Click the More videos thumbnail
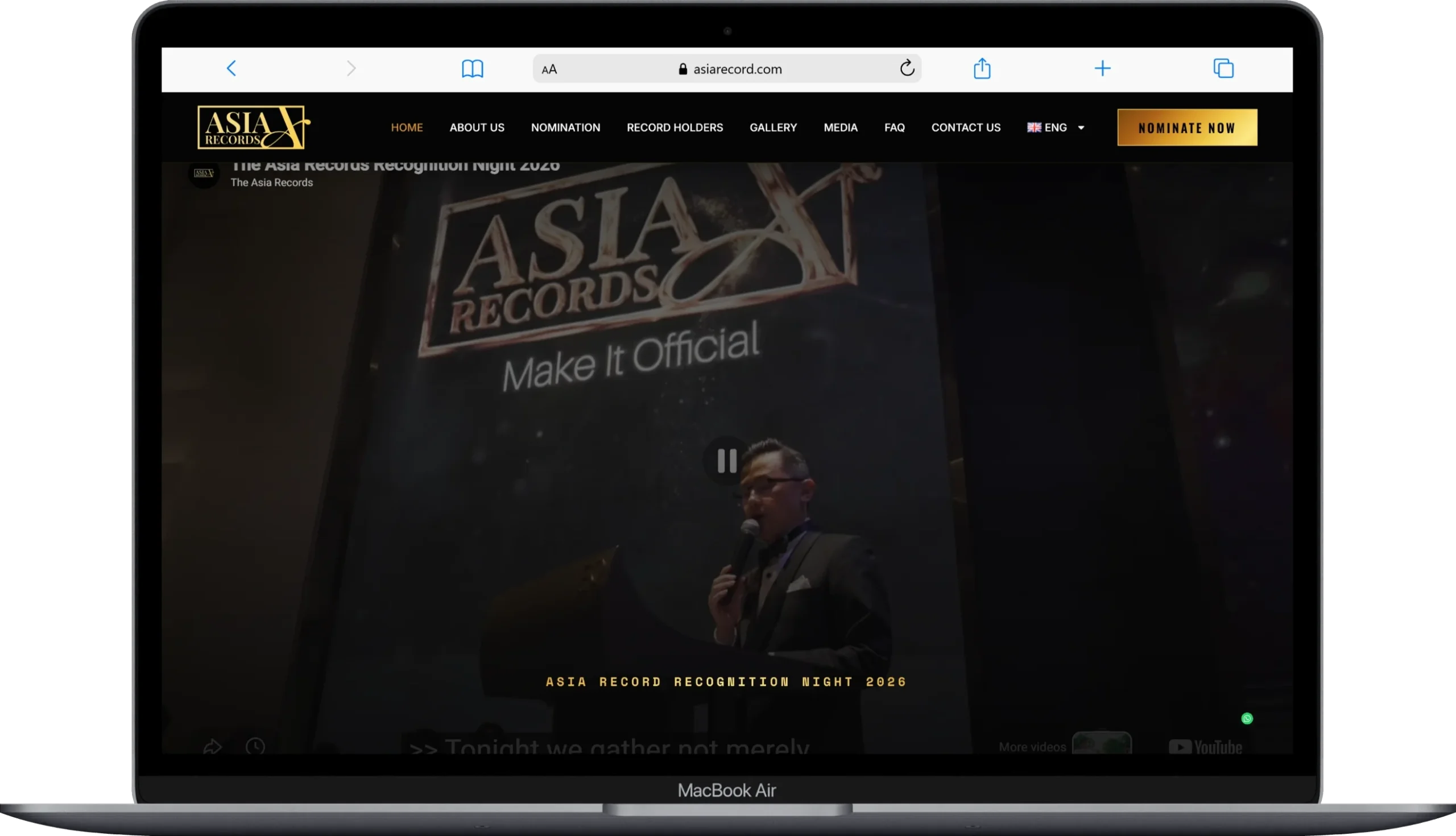 (x=1102, y=743)
